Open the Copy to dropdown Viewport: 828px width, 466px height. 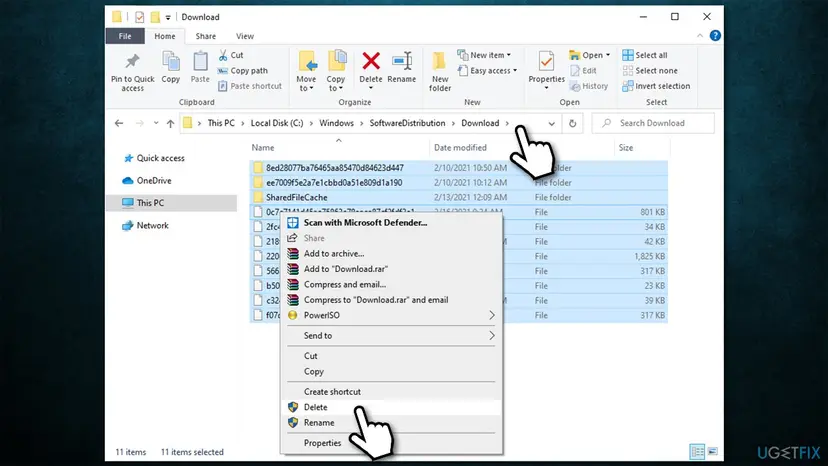click(x=336, y=72)
